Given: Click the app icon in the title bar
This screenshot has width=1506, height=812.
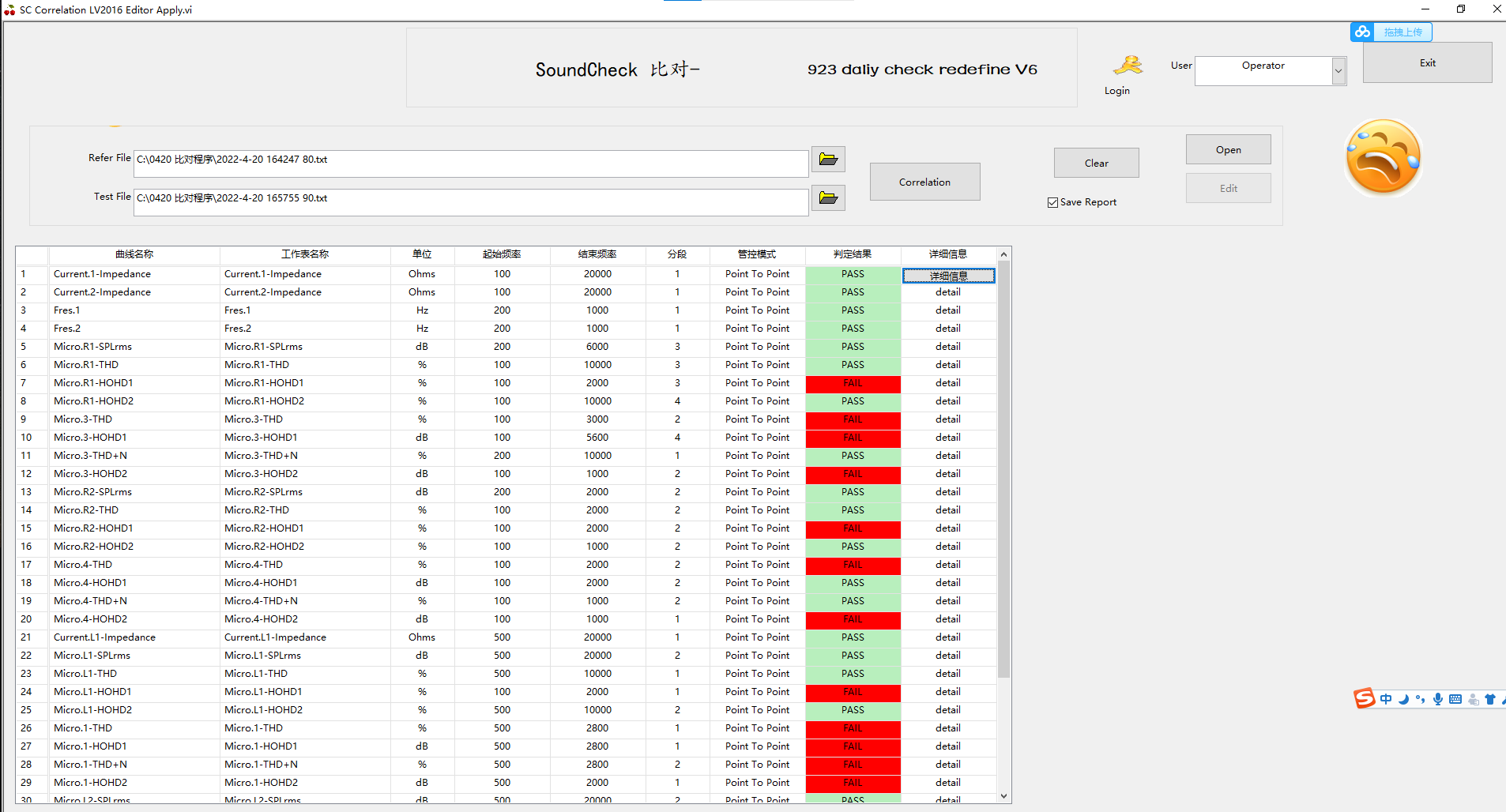Looking at the screenshot, I should 9,10.
